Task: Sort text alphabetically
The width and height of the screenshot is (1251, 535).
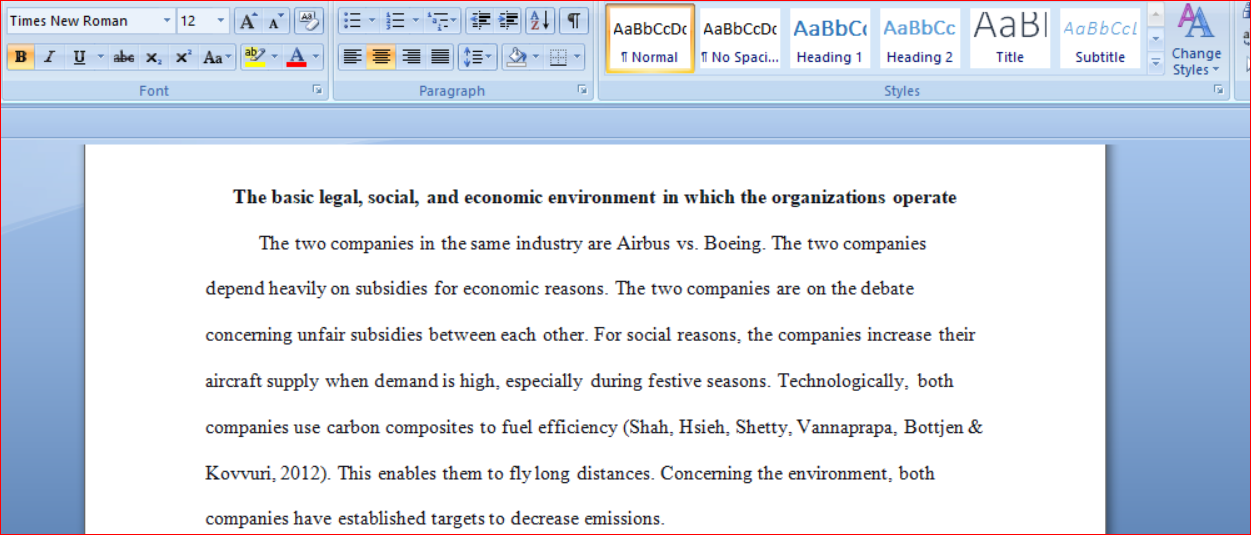Action: 540,21
